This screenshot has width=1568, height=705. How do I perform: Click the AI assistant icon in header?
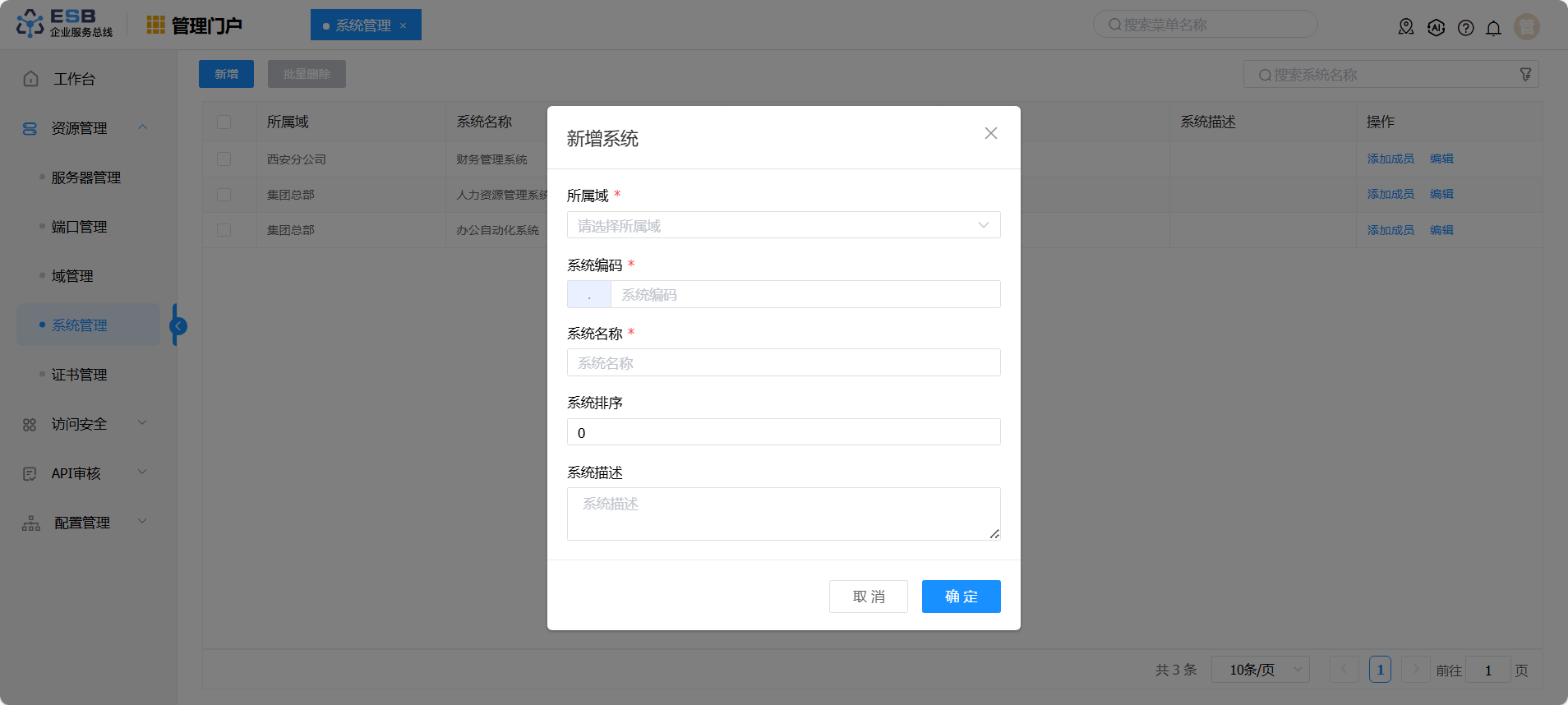[1436, 28]
